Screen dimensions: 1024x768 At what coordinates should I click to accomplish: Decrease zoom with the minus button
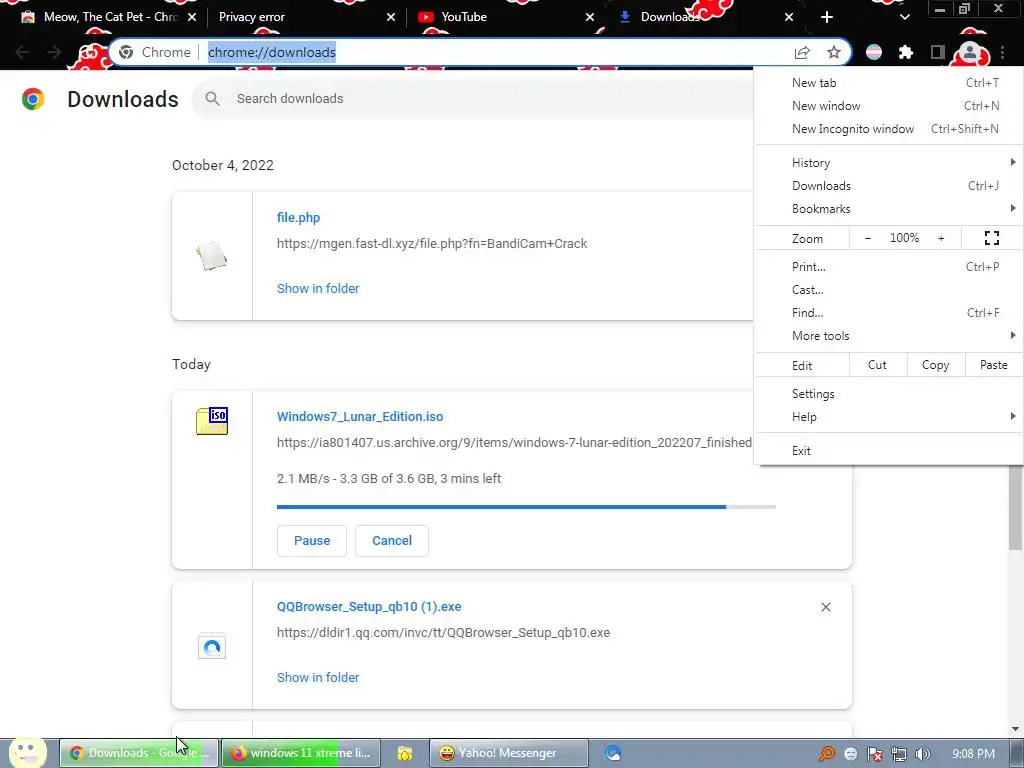pyautogui.click(x=868, y=238)
